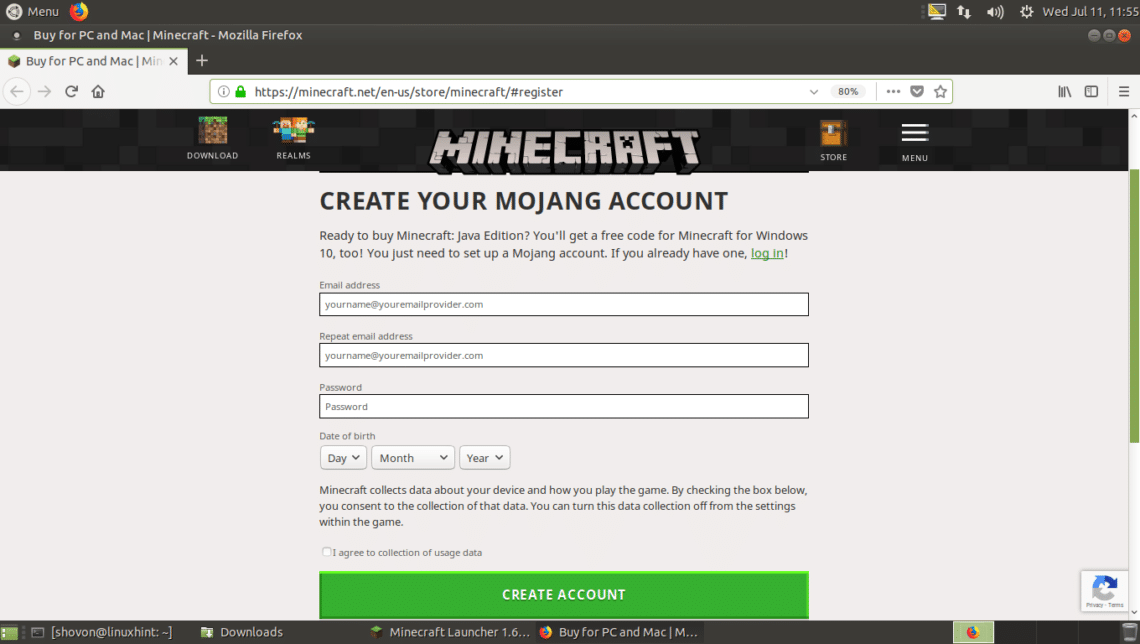Follow the log in link
The height and width of the screenshot is (644, 1140).
coord(767,253)
